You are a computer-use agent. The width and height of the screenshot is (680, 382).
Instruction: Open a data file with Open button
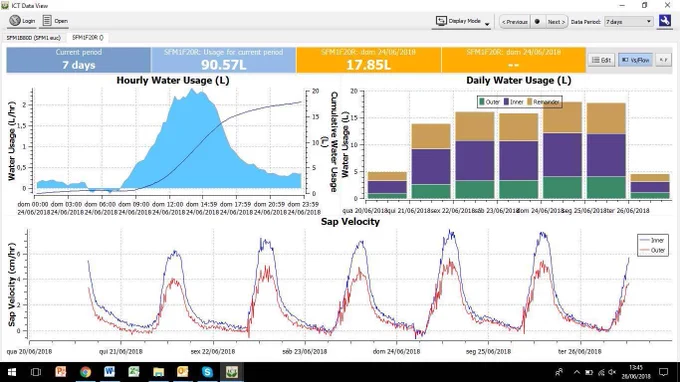click(x=55, y=21)
